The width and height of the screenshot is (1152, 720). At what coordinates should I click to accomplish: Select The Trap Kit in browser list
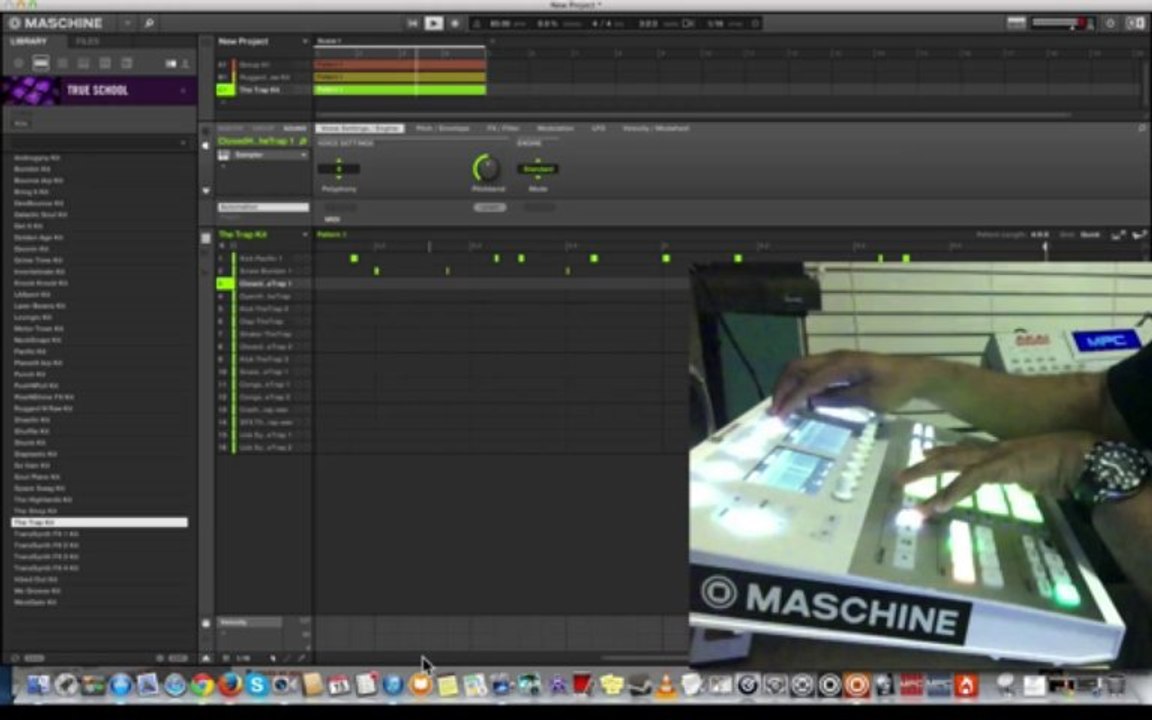(99, 522)
